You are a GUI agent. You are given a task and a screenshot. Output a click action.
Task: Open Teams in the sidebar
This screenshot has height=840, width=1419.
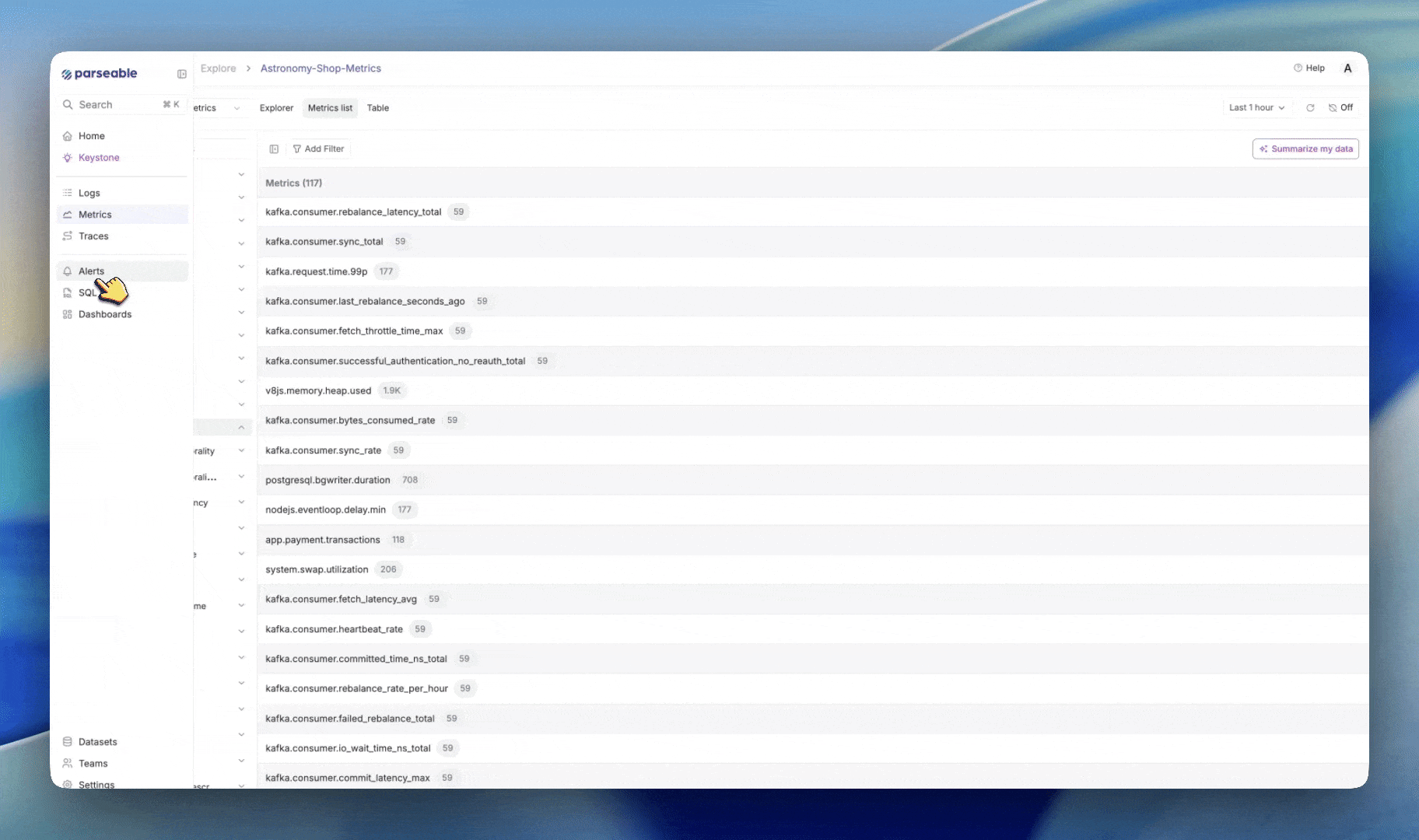[x=93, y=764]
